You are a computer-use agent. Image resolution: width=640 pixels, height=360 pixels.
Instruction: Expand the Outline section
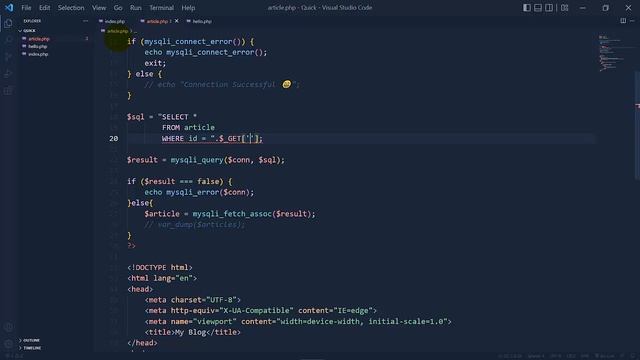[31, 340]
